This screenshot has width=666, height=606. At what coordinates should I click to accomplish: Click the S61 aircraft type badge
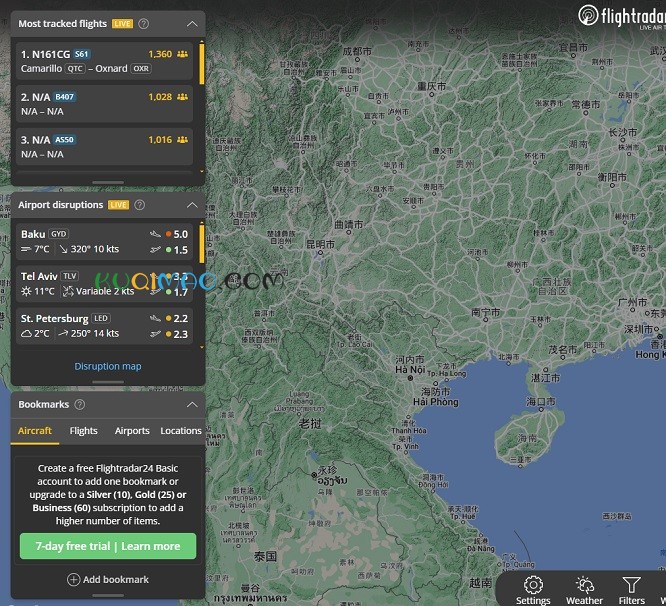(82, 54)
